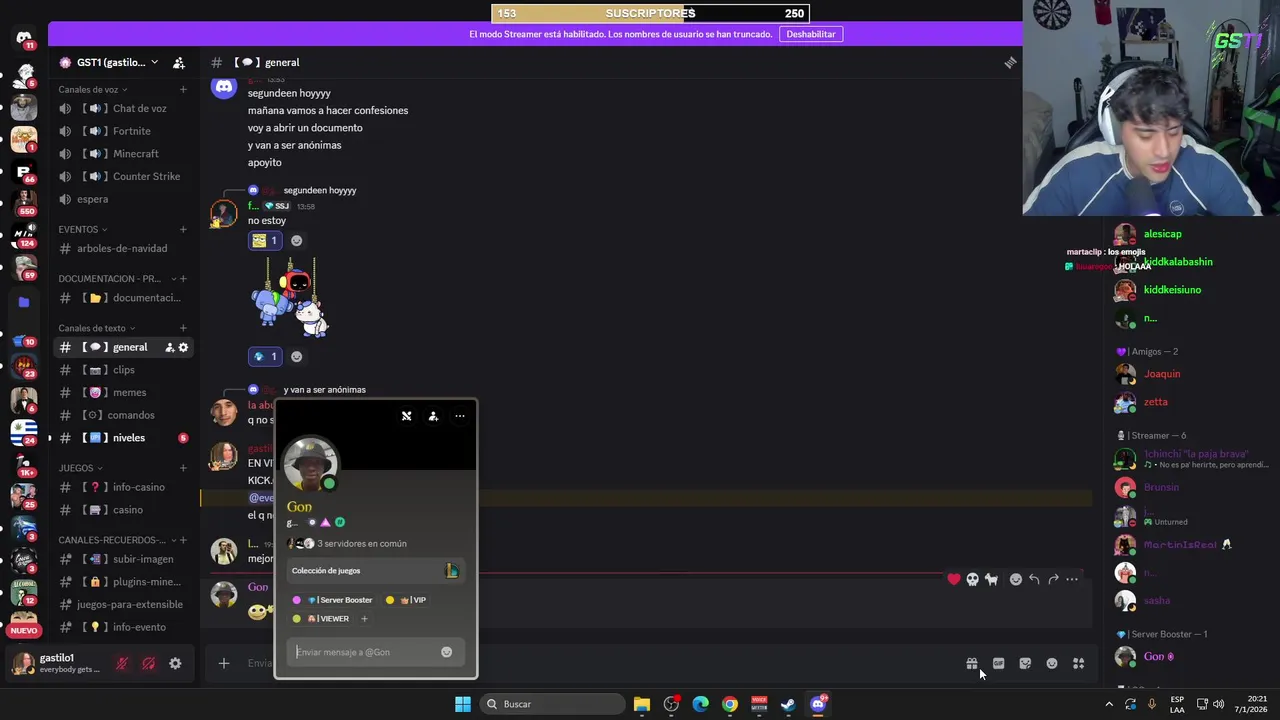The width and height of the screenshot is (1280, 720).
Task: Open Colección de juegos section
Action: click(375, 571)
